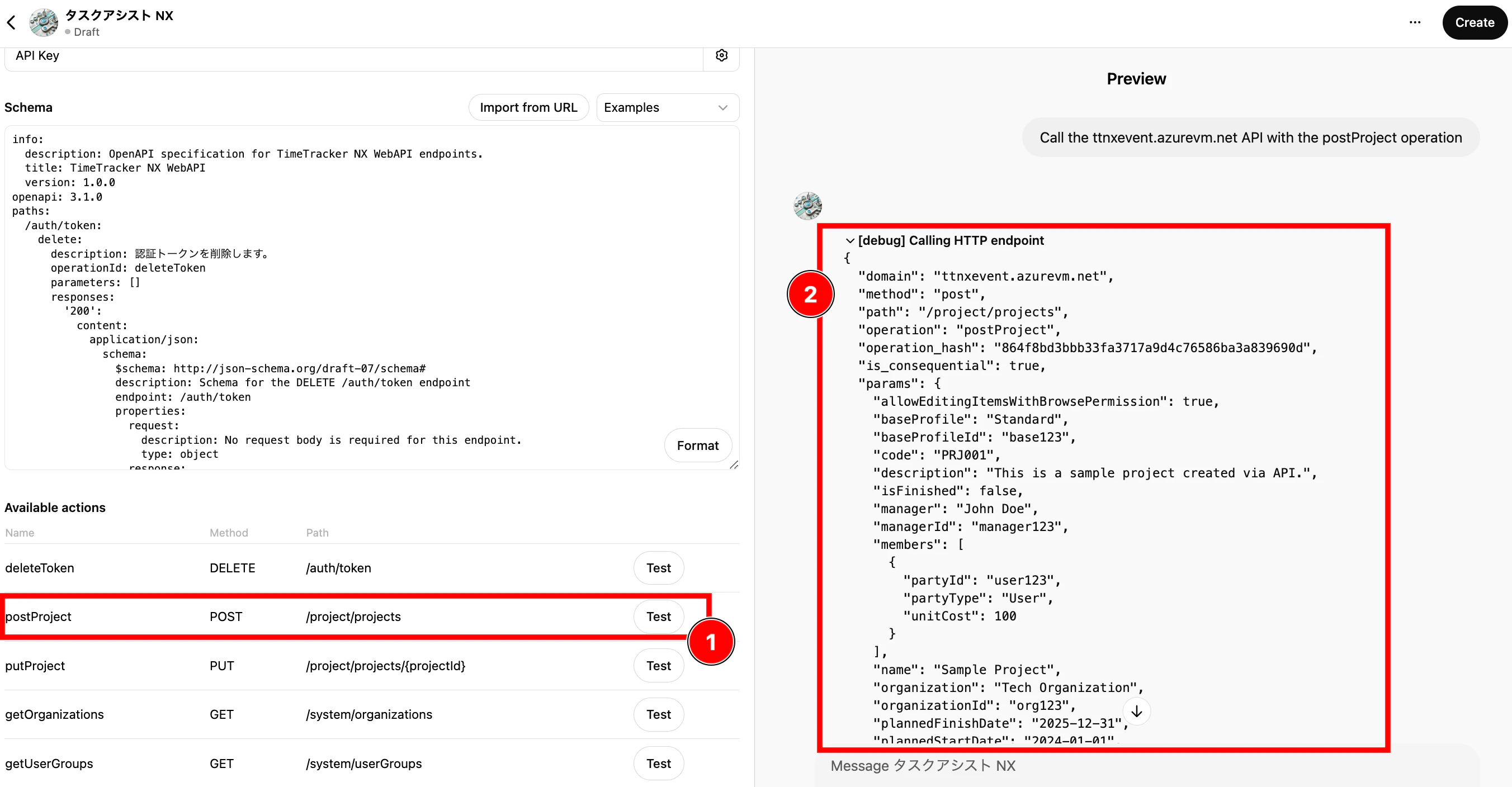Test the postProject action
Screen dimensions: 1512x787
[658, 616]
